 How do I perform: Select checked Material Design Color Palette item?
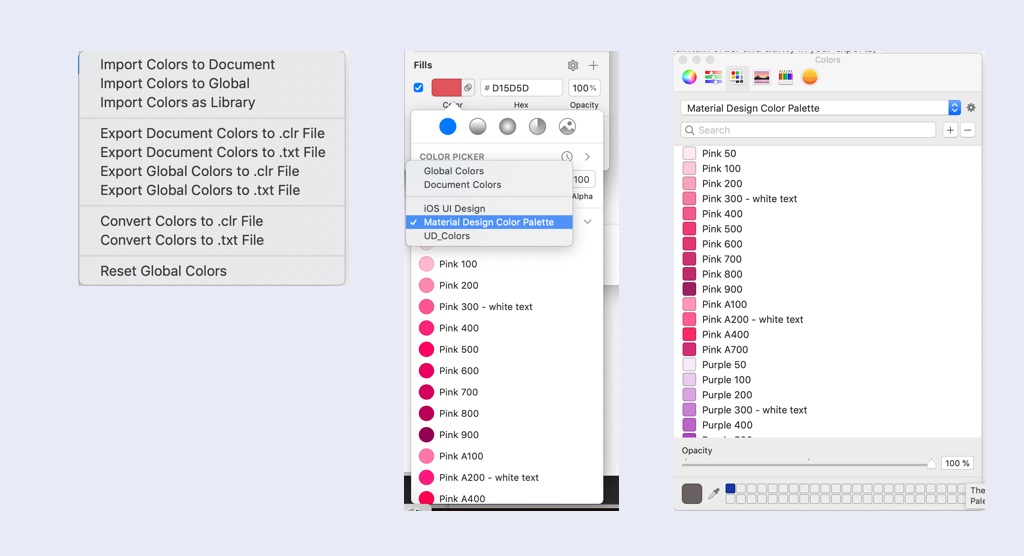click(489, 222)
